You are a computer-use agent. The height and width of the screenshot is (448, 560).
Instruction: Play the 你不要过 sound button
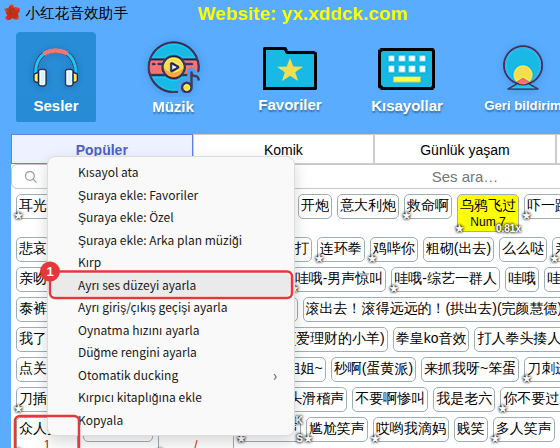(x=530, y=399)
